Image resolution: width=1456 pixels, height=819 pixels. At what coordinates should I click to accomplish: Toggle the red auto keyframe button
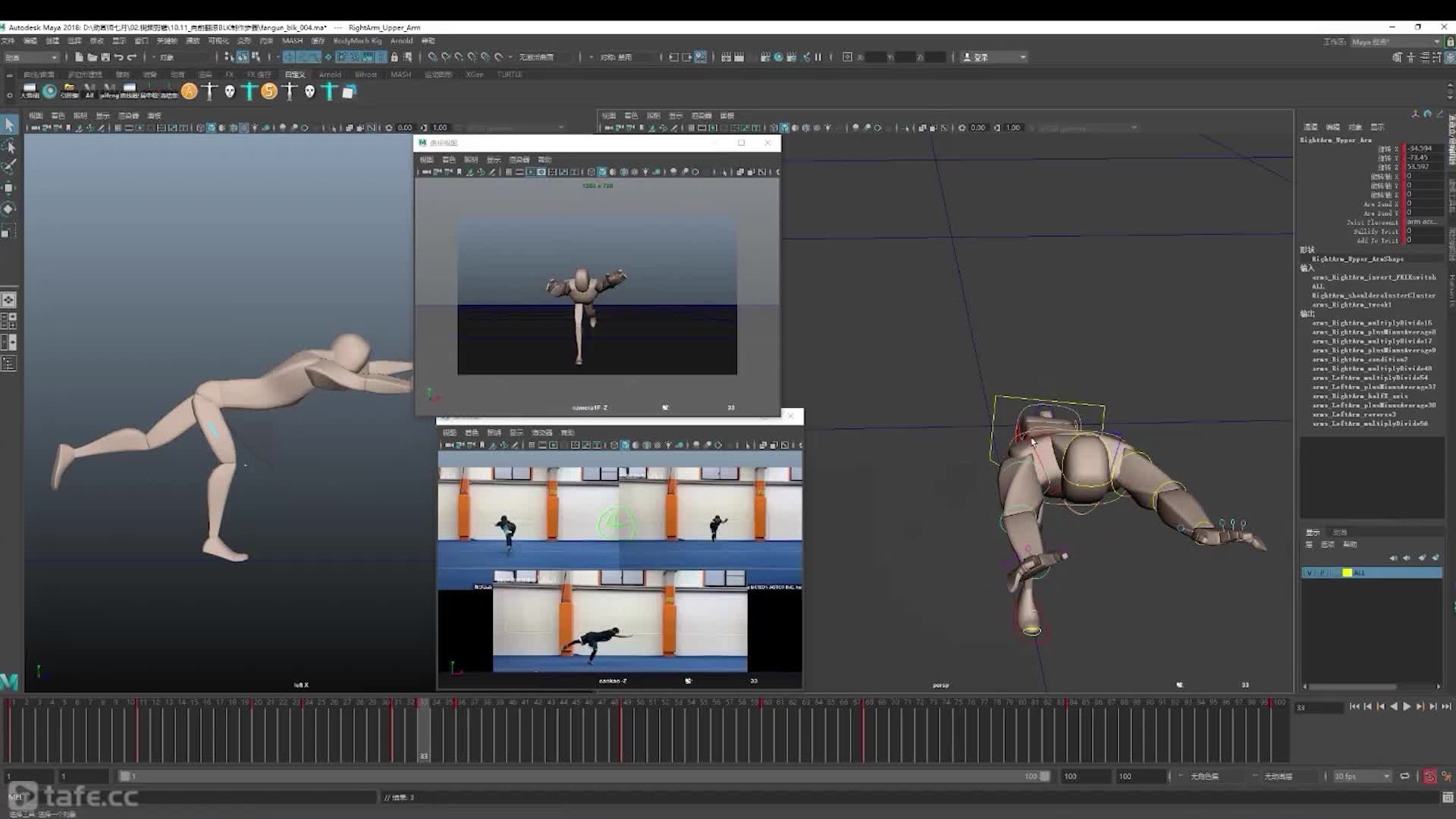click(1429, 777)
